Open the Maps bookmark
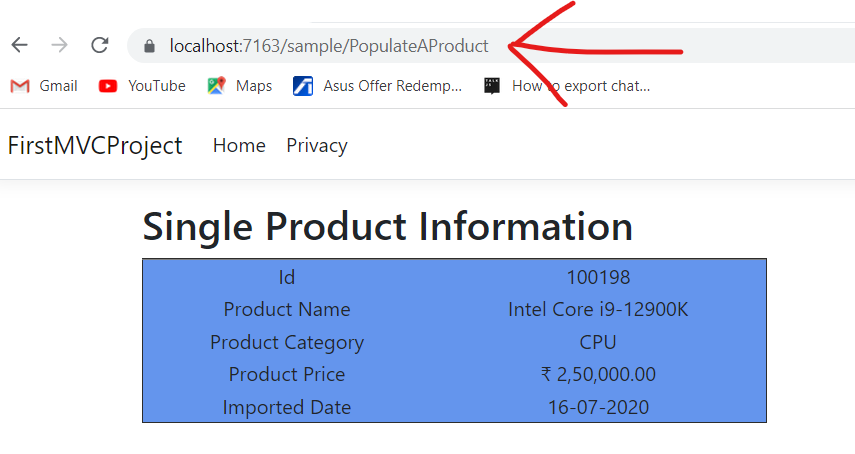 pyautogui.click(x=240, y=86)
